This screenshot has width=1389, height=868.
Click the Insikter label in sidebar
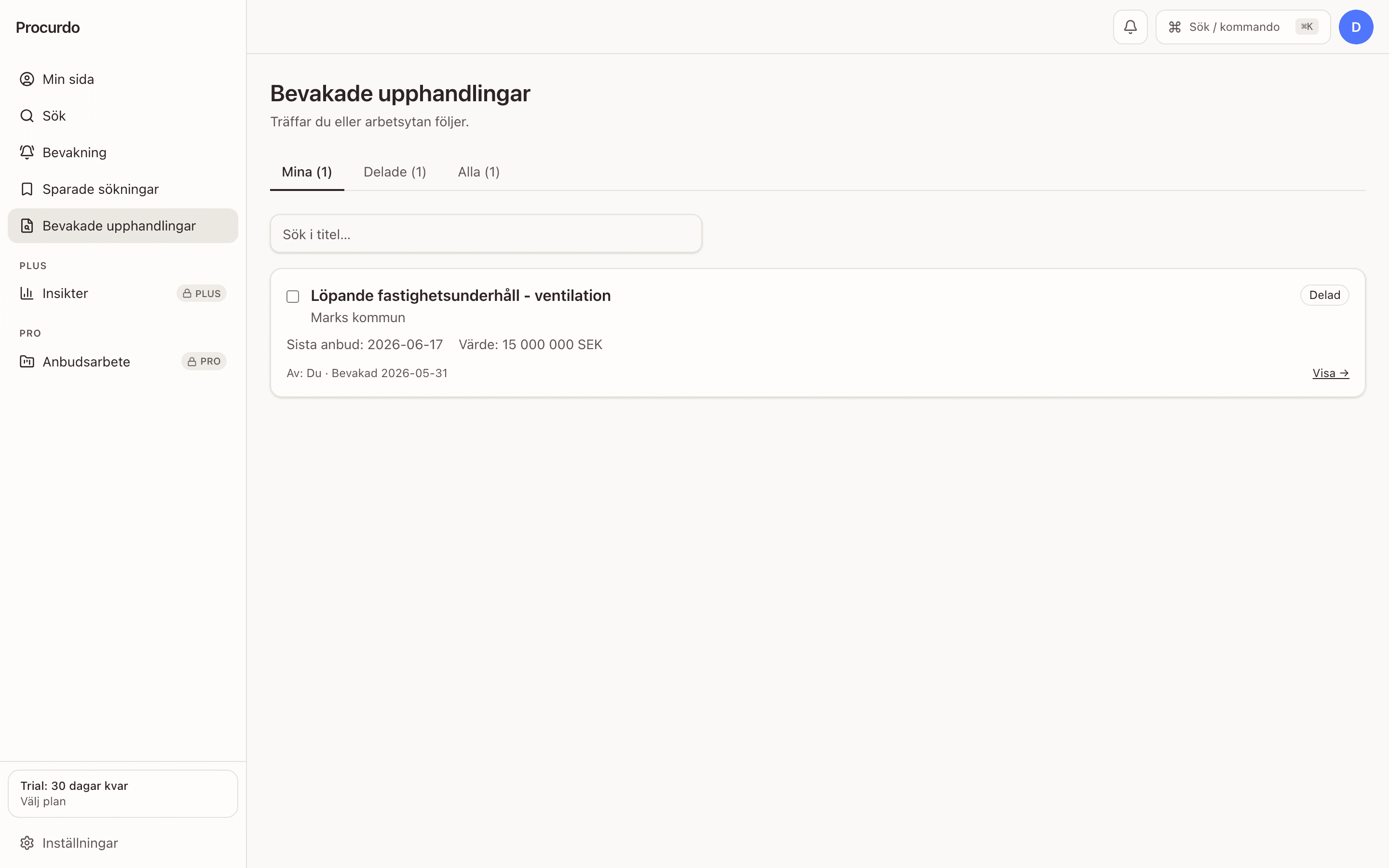point(66,293)
